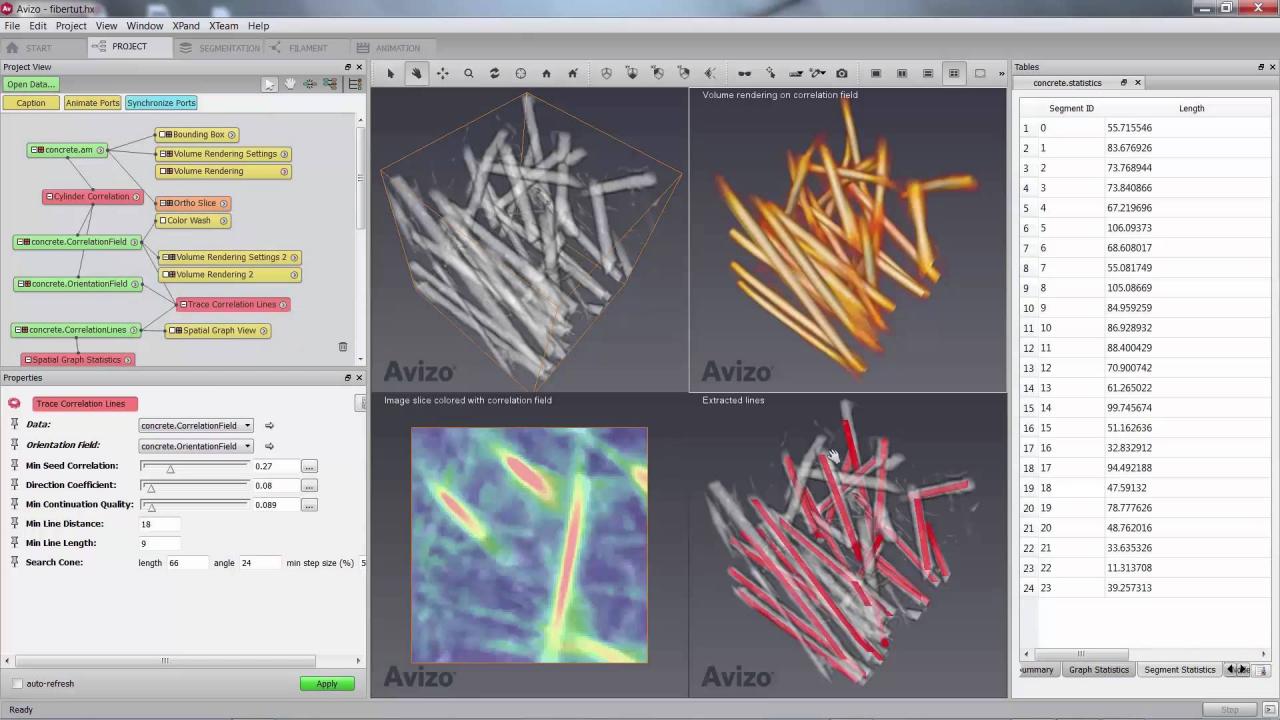The height and width of the screenshot is (720, 1280).
Task: Toggle Color Wash visibility box
Action: pos(162,221)
